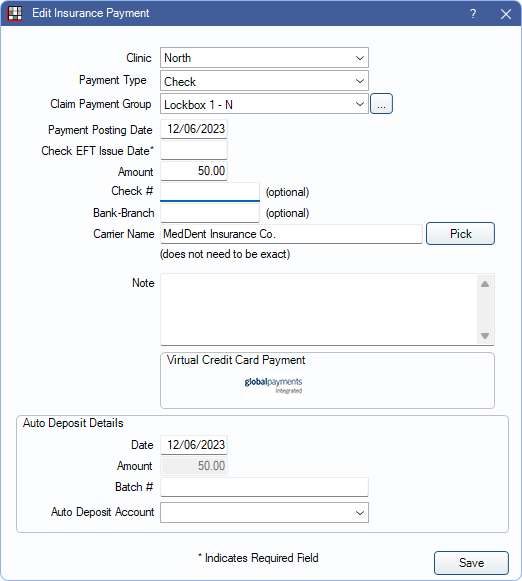Screen dimensions: 522x581
Task: Select the Bank-Branch input field
Action: pyautogui.click(x=210, y=213)
